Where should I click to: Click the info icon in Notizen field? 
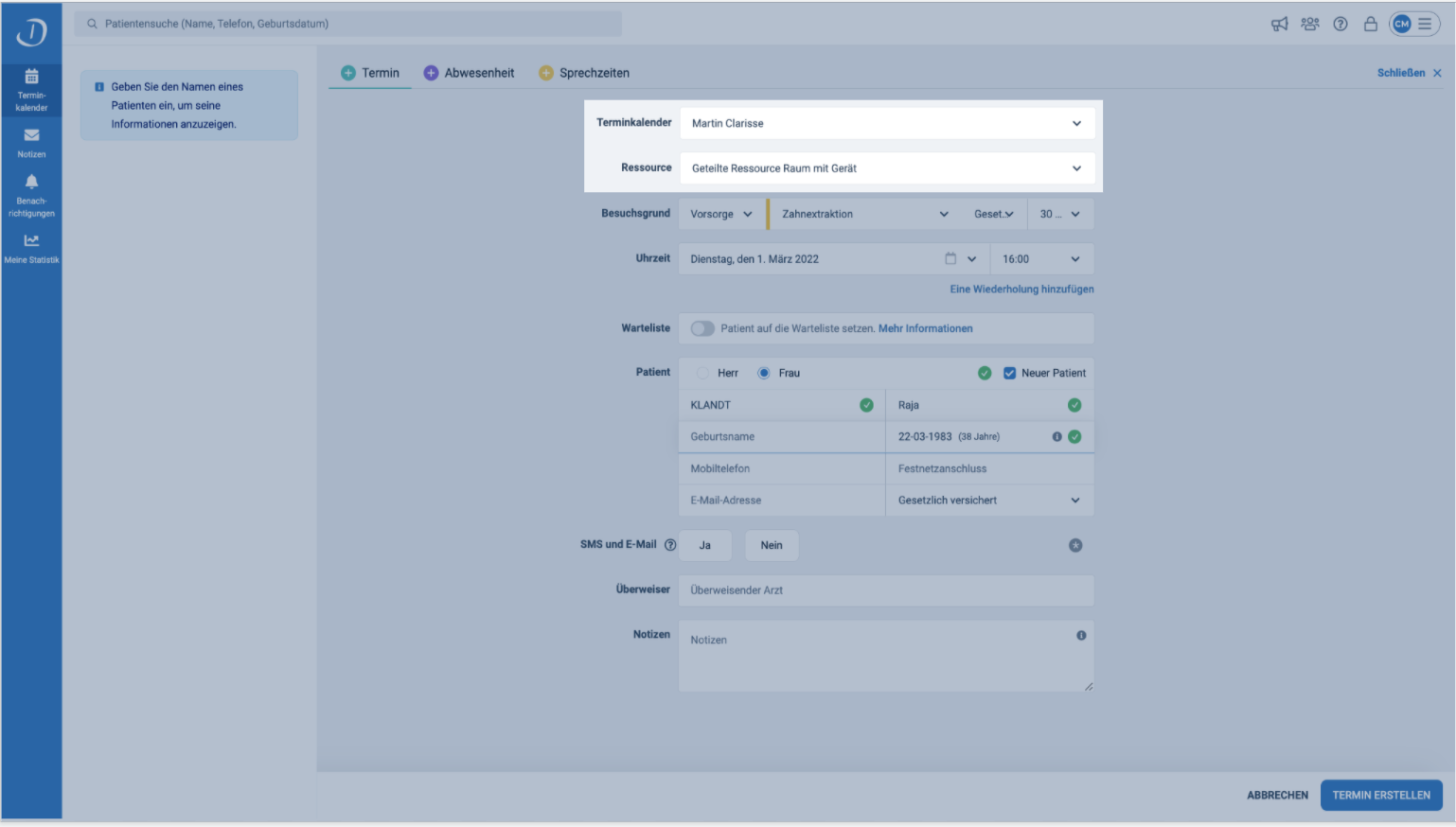1081,636
